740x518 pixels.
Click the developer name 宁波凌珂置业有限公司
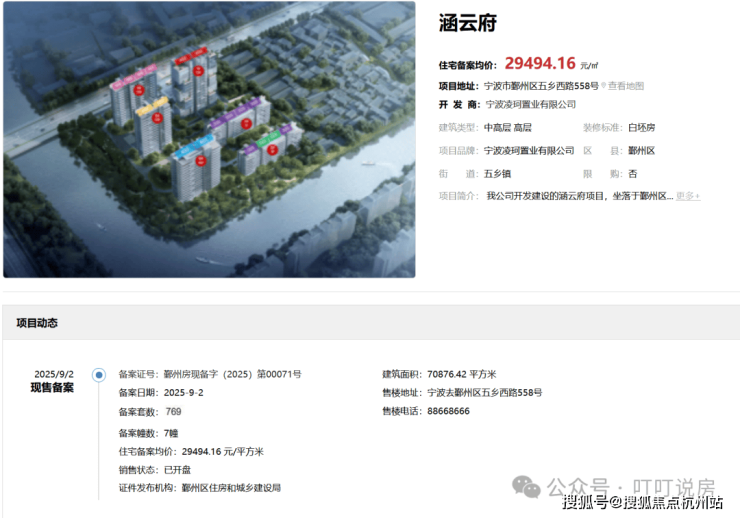pyautogui.click(x=530, y=104)
